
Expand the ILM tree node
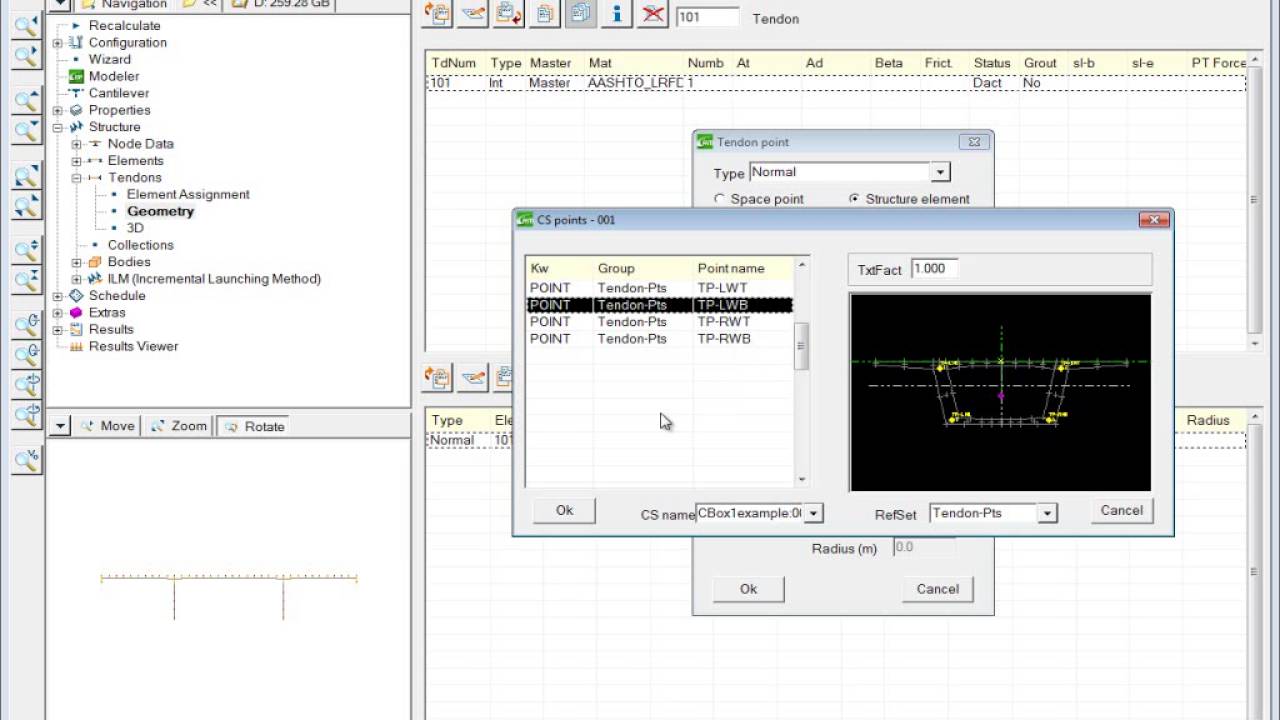point(77,279)
